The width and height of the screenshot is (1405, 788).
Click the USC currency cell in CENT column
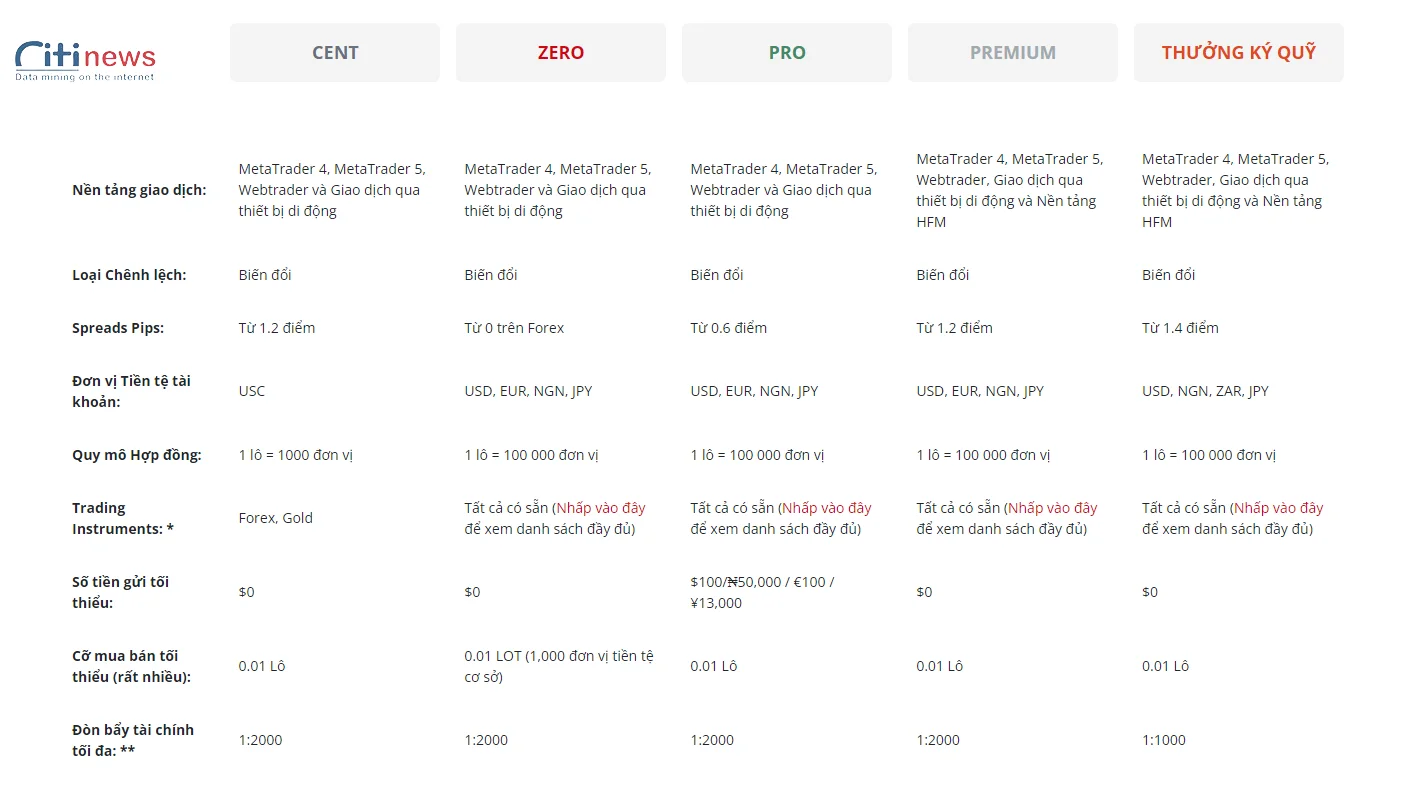252,391
